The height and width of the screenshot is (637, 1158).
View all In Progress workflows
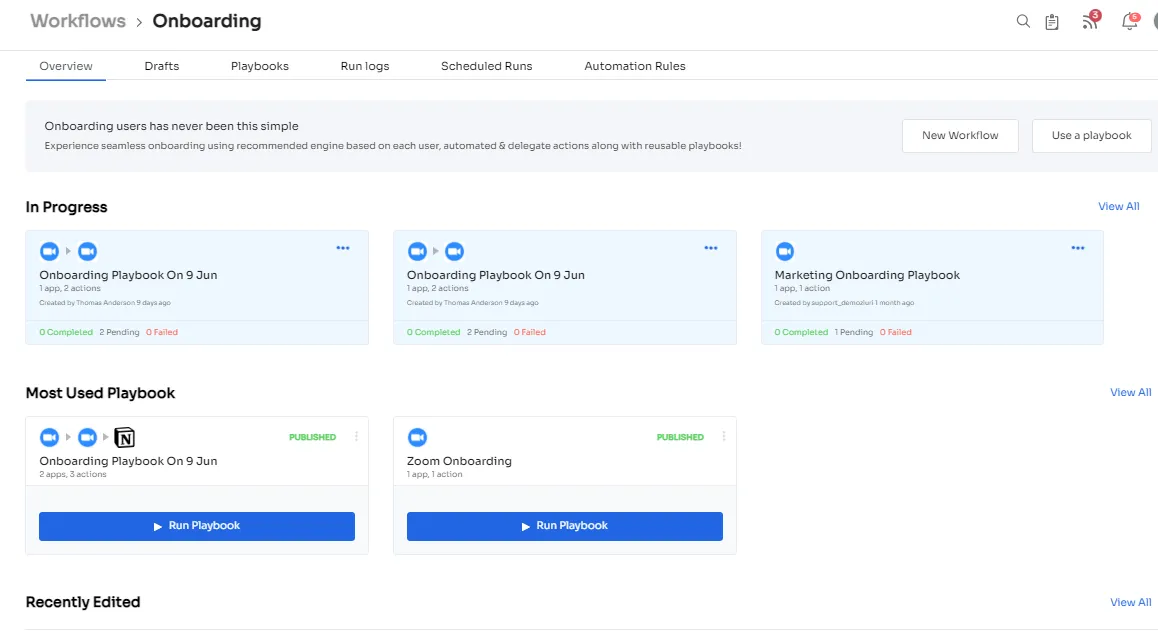tap(1118, 207)
